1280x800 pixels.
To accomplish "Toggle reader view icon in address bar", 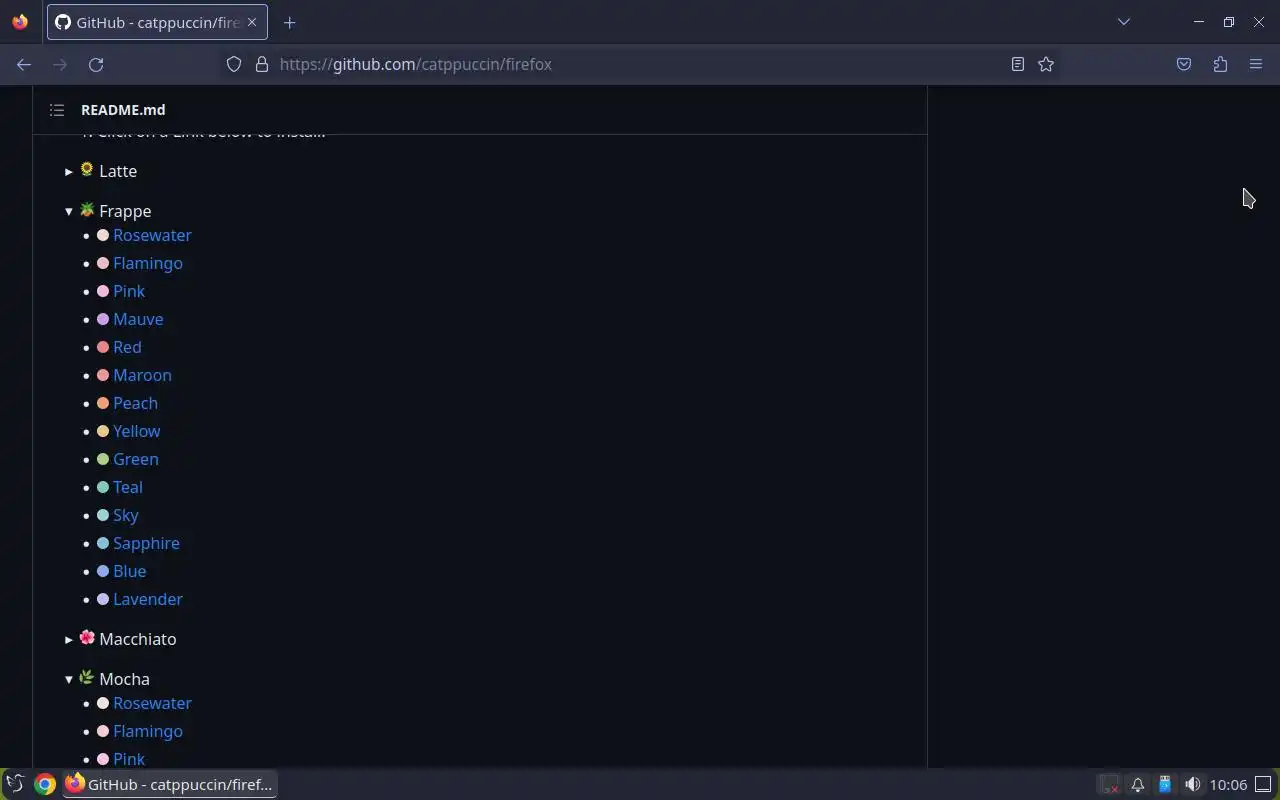I will pos(1018,64).
